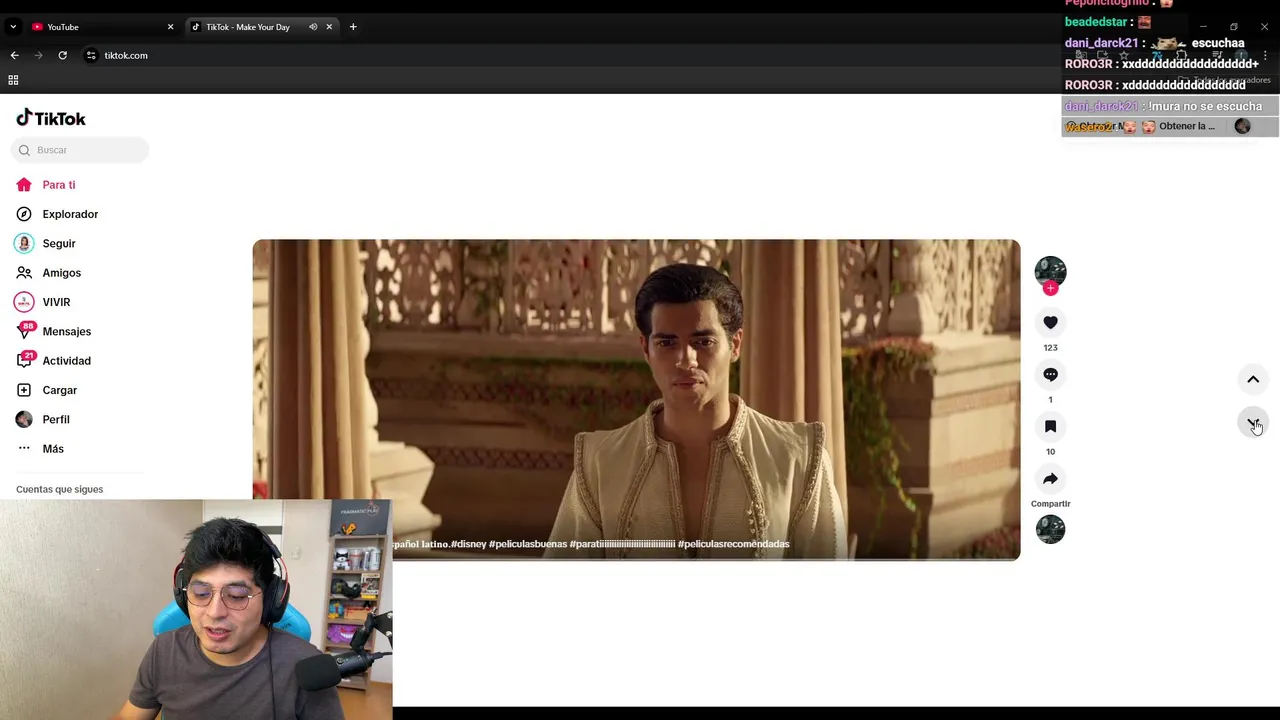The image size is (1280, 720).
Task: Like the video with heart icon
Action: pos(1050,322)
